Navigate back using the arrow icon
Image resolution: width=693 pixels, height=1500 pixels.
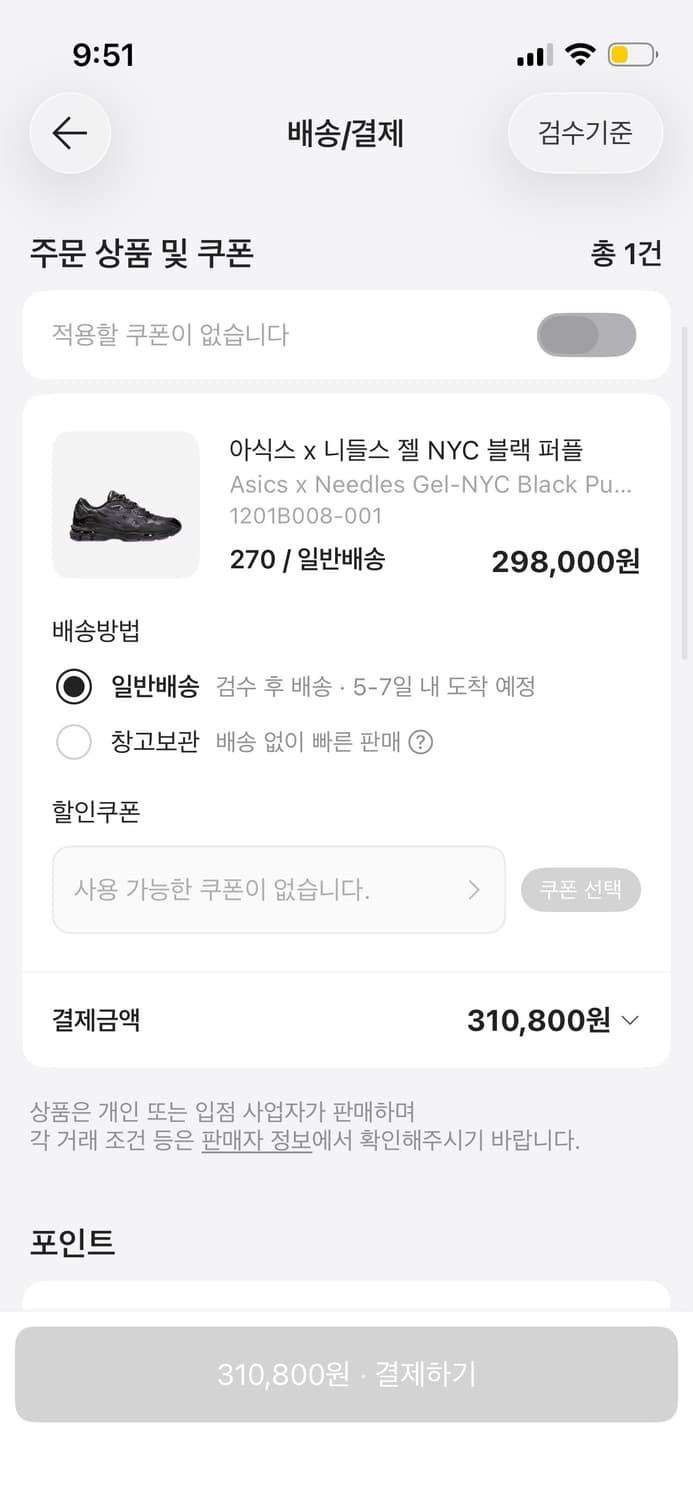point(69,133)
